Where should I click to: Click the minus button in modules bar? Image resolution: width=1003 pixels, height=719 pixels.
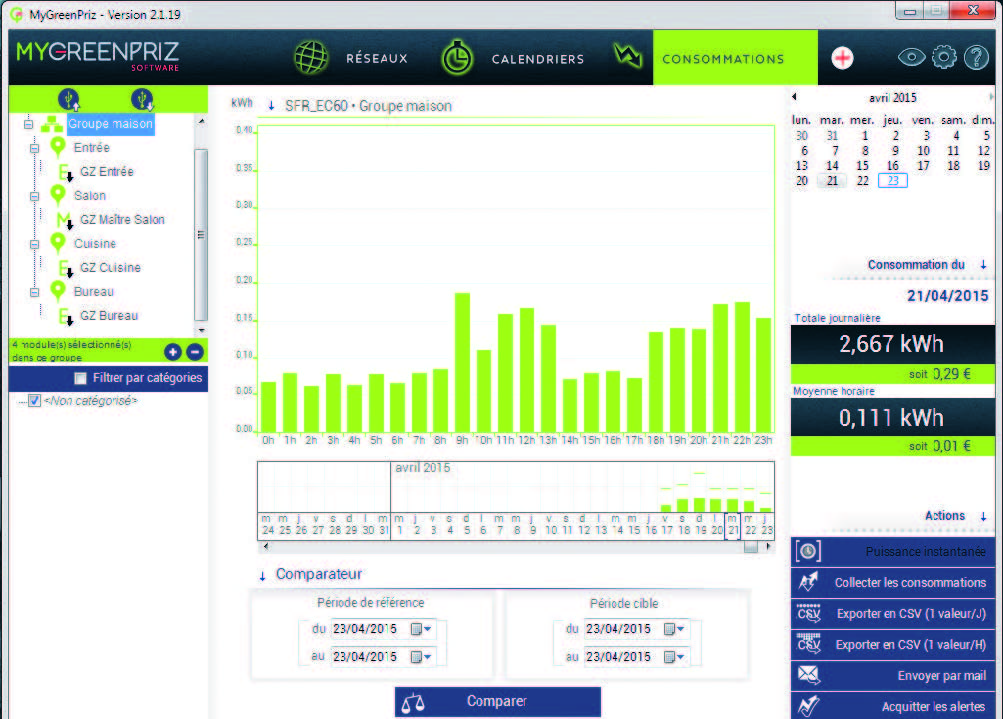click(194, 351)
